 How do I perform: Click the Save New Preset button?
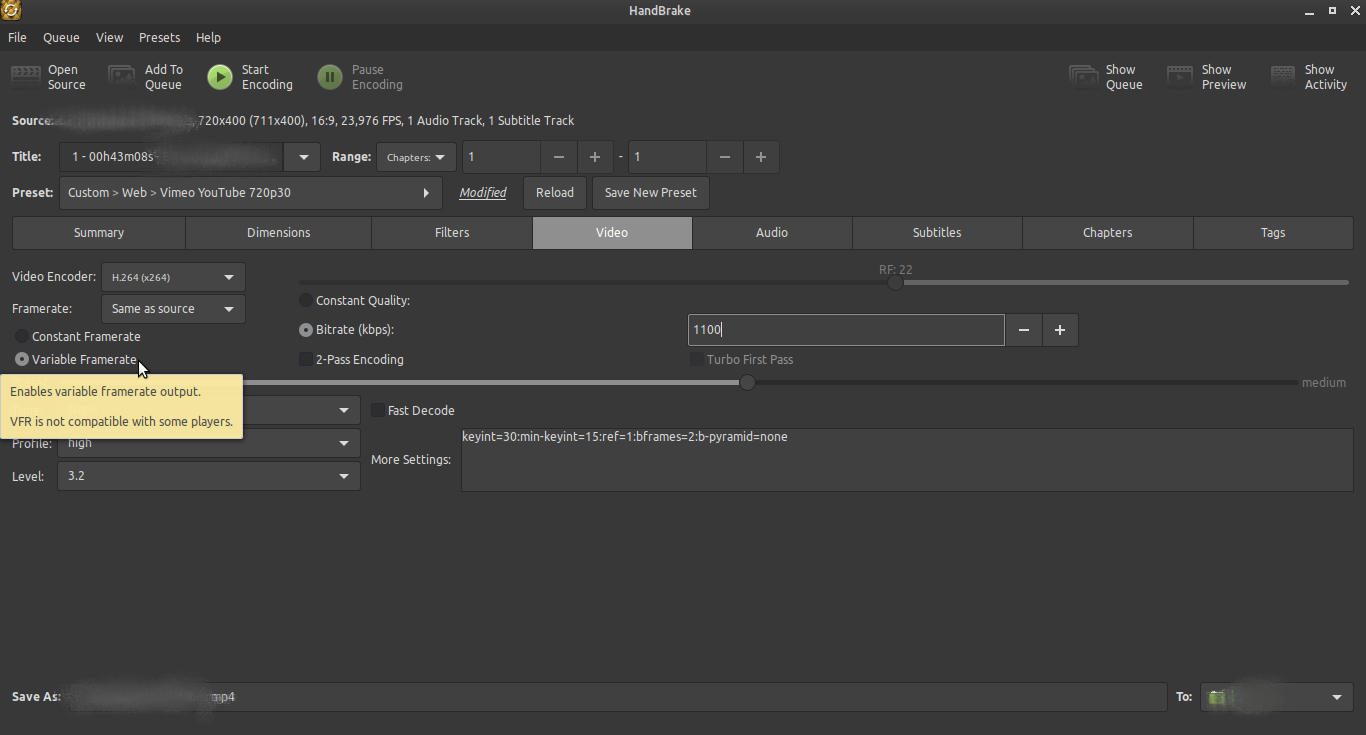[650, 193]
